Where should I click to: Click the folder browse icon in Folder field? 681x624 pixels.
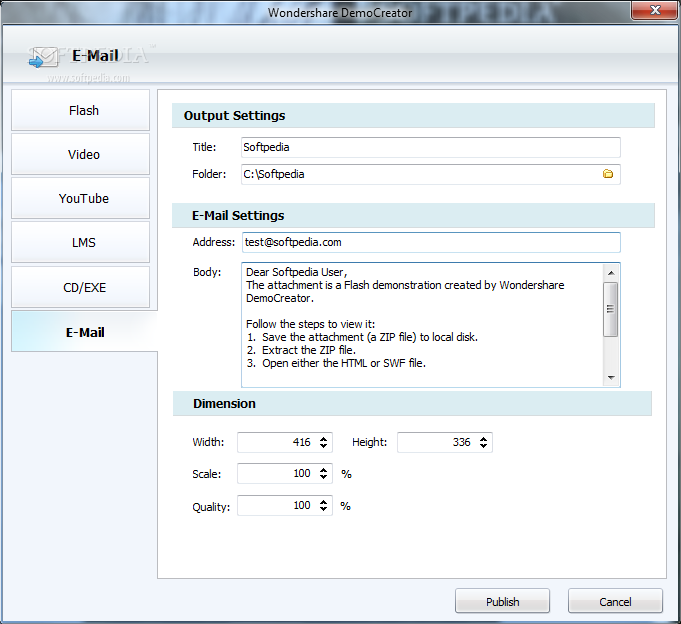608,174
